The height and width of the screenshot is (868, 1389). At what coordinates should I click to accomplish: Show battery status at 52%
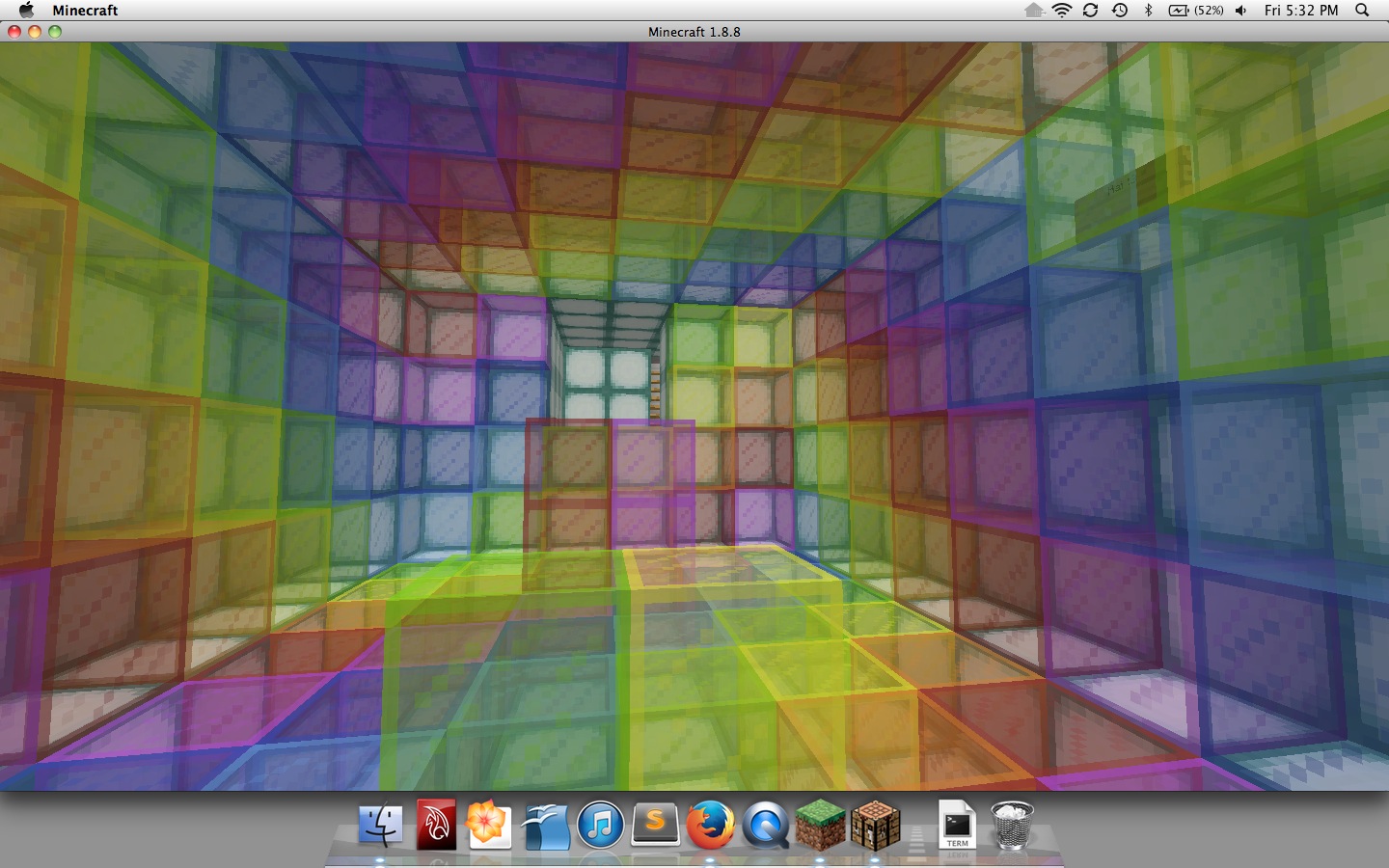1196,11
